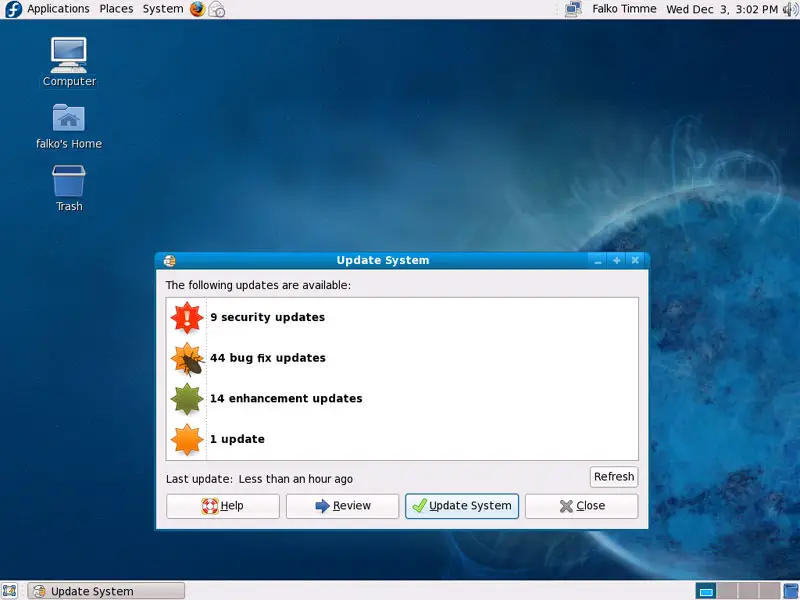Click the bug fix updates bug icon
800x600 pixels.
[187, 359]
